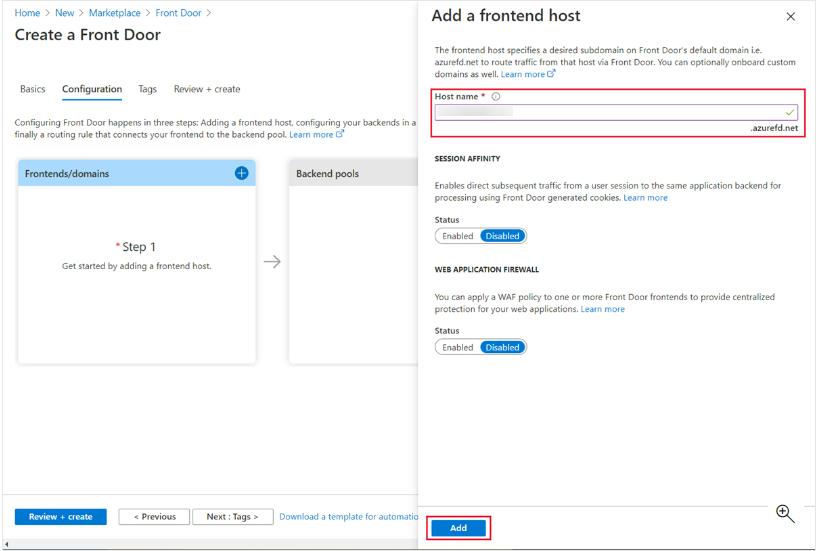Set Web Application Firewall to Disabled
The width and height of the screenshot is (816, 551).
point(502,347)
